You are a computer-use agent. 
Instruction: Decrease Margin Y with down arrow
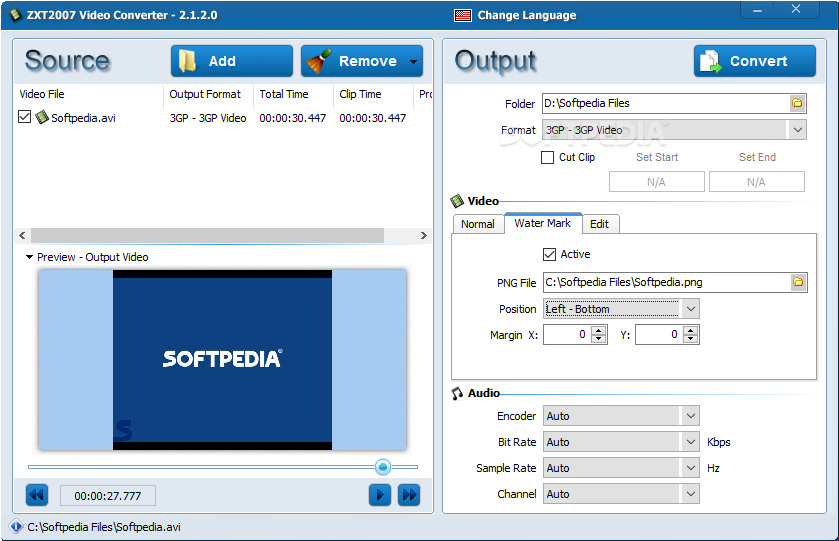tap(691, 339)
